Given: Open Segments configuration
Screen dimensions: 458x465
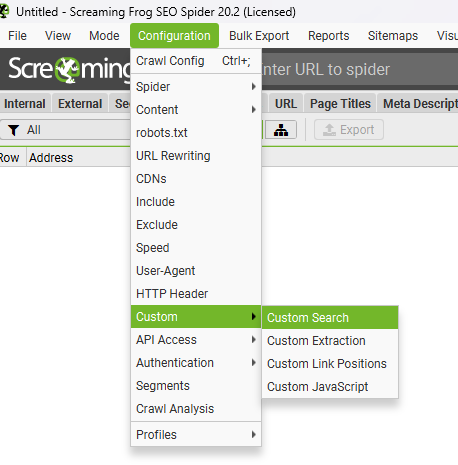Looking at the screenshot, I should [196, 386].
